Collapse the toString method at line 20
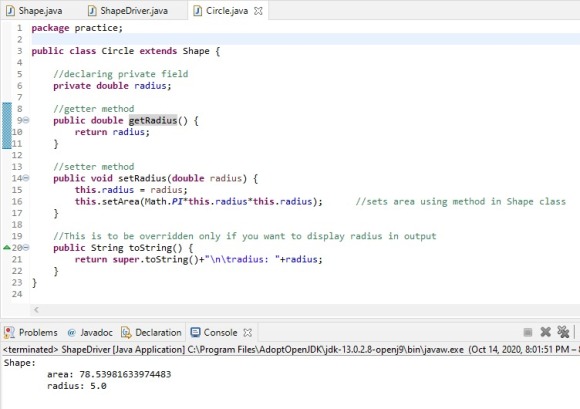Screen dimensions: 580x409 [26, 248]
